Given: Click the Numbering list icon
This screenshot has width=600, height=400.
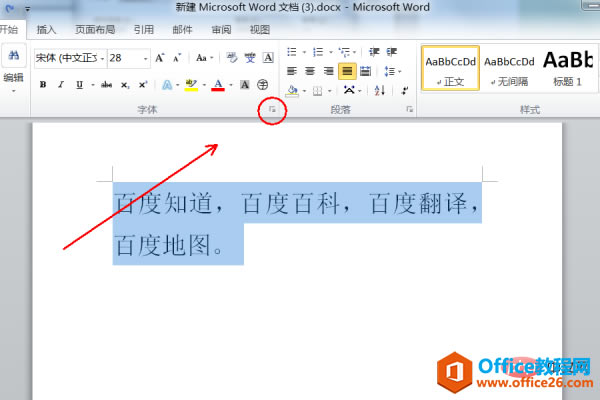Looking at the screenshot, I should point(318,52).
